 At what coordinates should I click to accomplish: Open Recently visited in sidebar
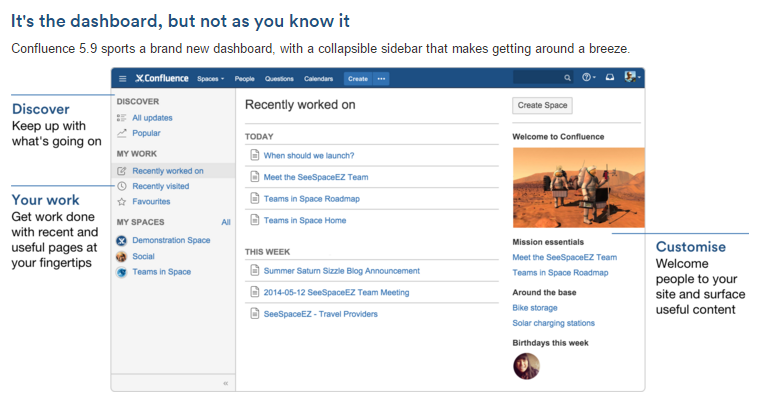161,186
